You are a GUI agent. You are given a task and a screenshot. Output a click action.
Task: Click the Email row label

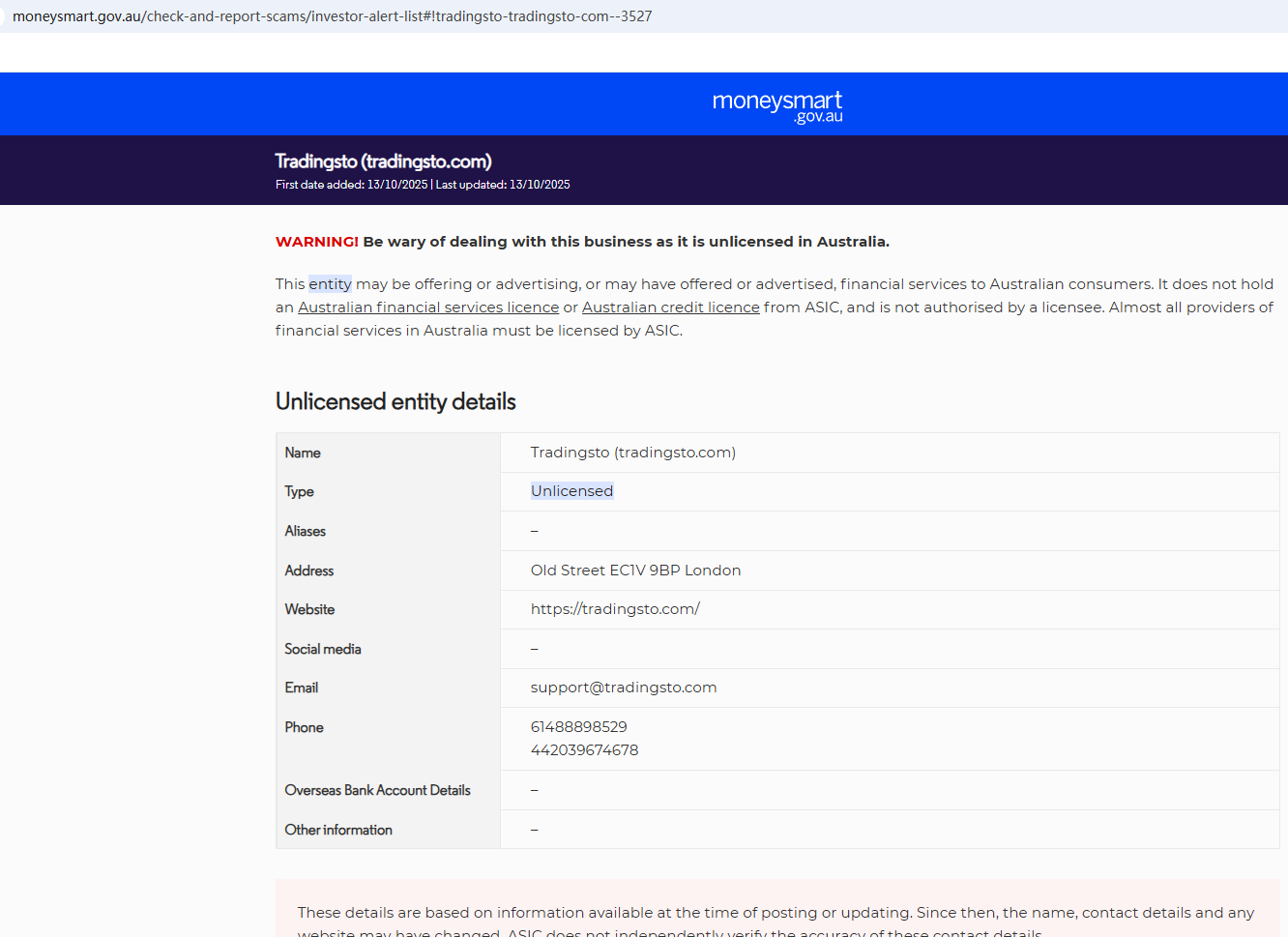(x=302, y=688)
